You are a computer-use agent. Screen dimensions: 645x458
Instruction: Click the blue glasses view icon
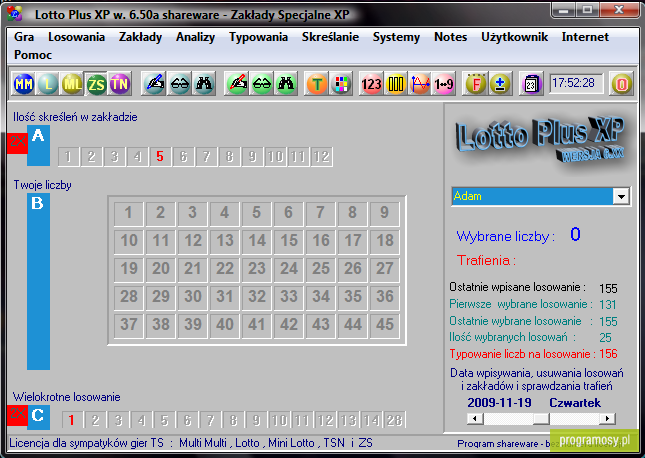(x=179, y=84)
